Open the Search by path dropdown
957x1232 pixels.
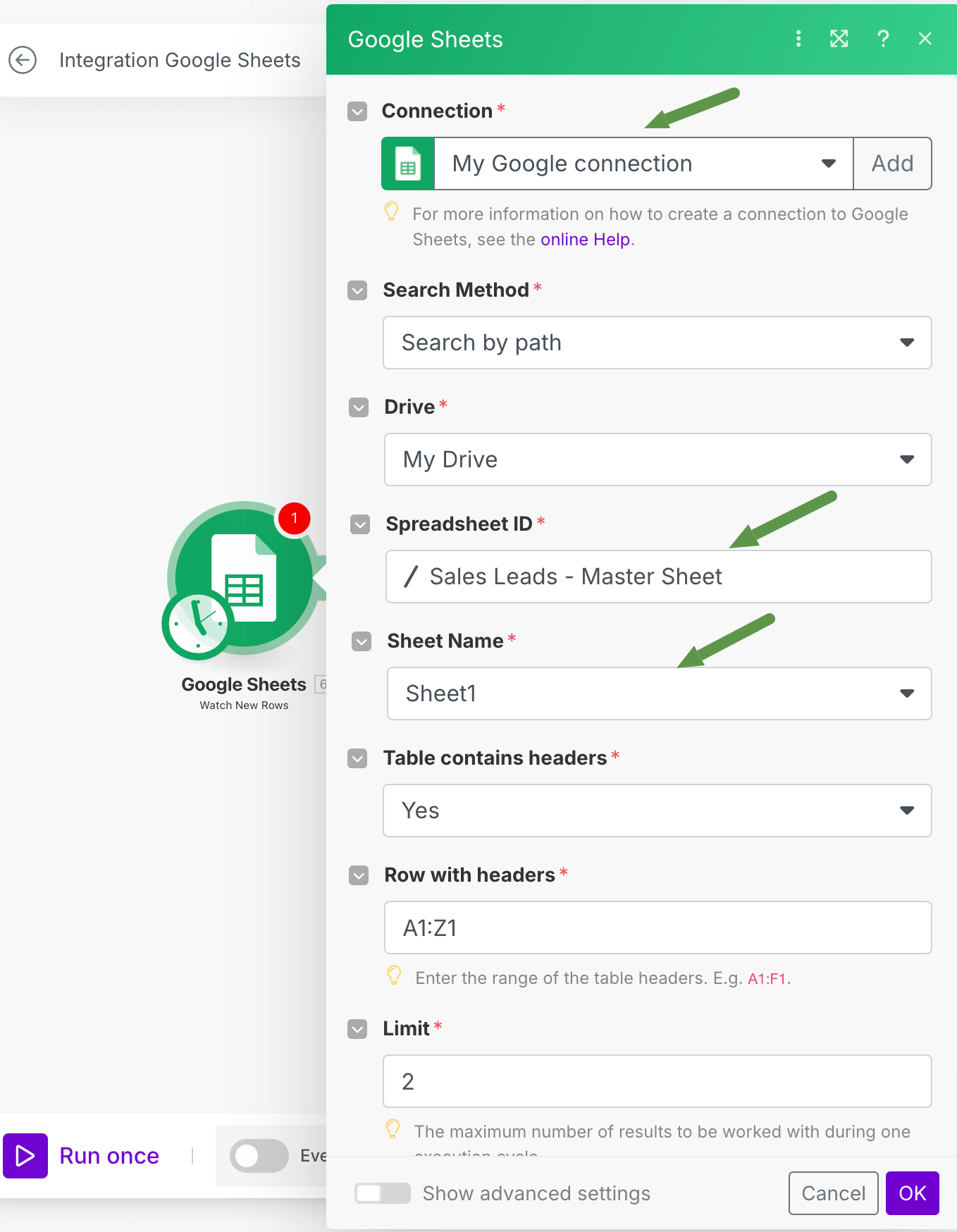pos(657,343)
